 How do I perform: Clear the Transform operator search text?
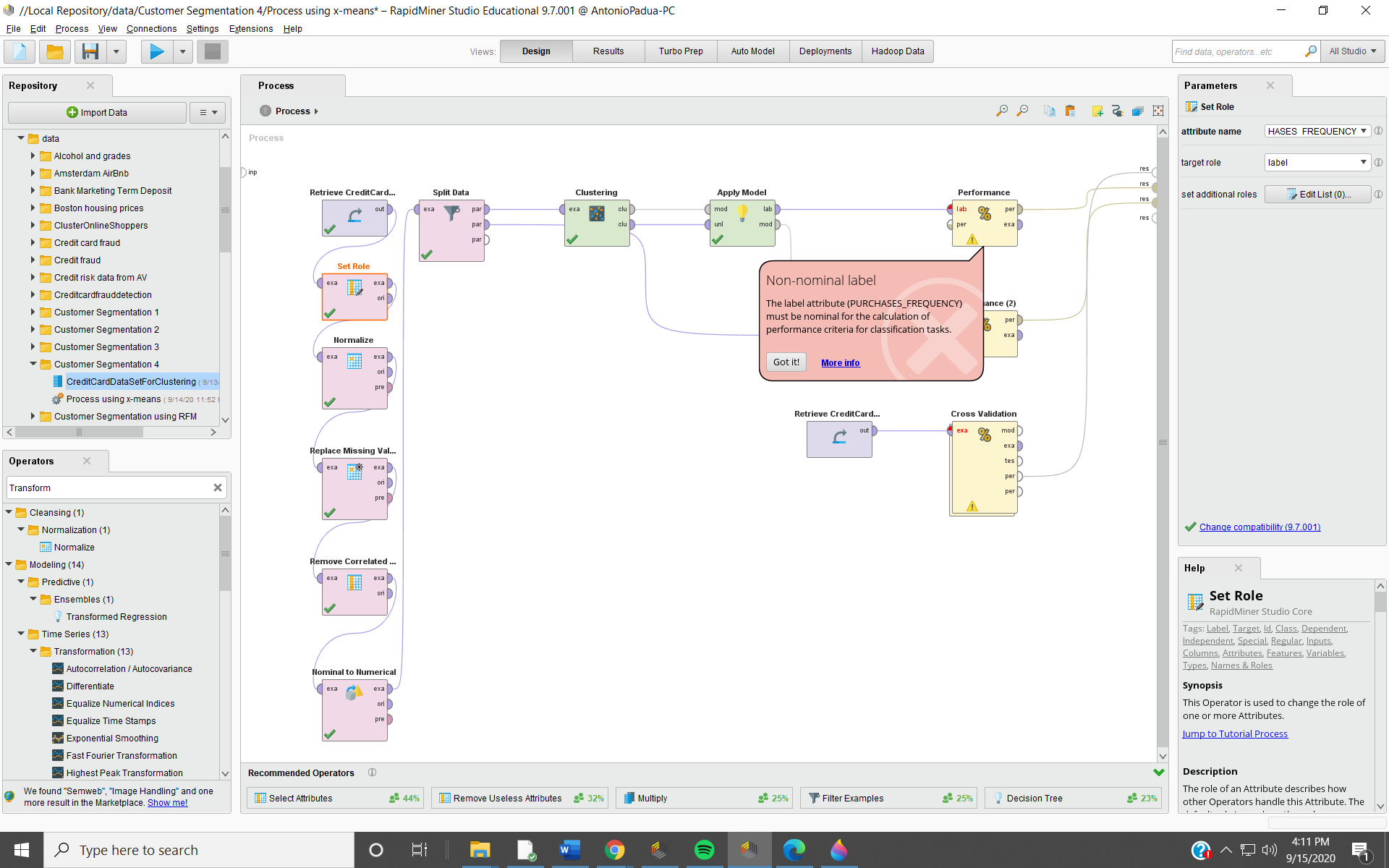217,488
